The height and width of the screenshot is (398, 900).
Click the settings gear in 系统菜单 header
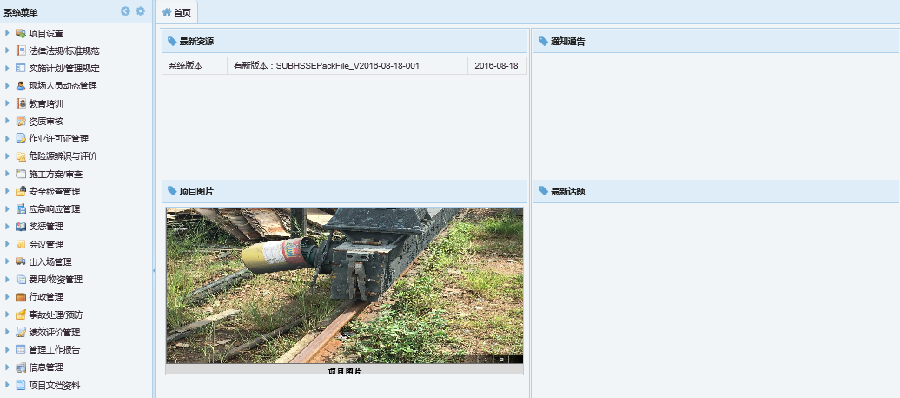pos(140,11)
